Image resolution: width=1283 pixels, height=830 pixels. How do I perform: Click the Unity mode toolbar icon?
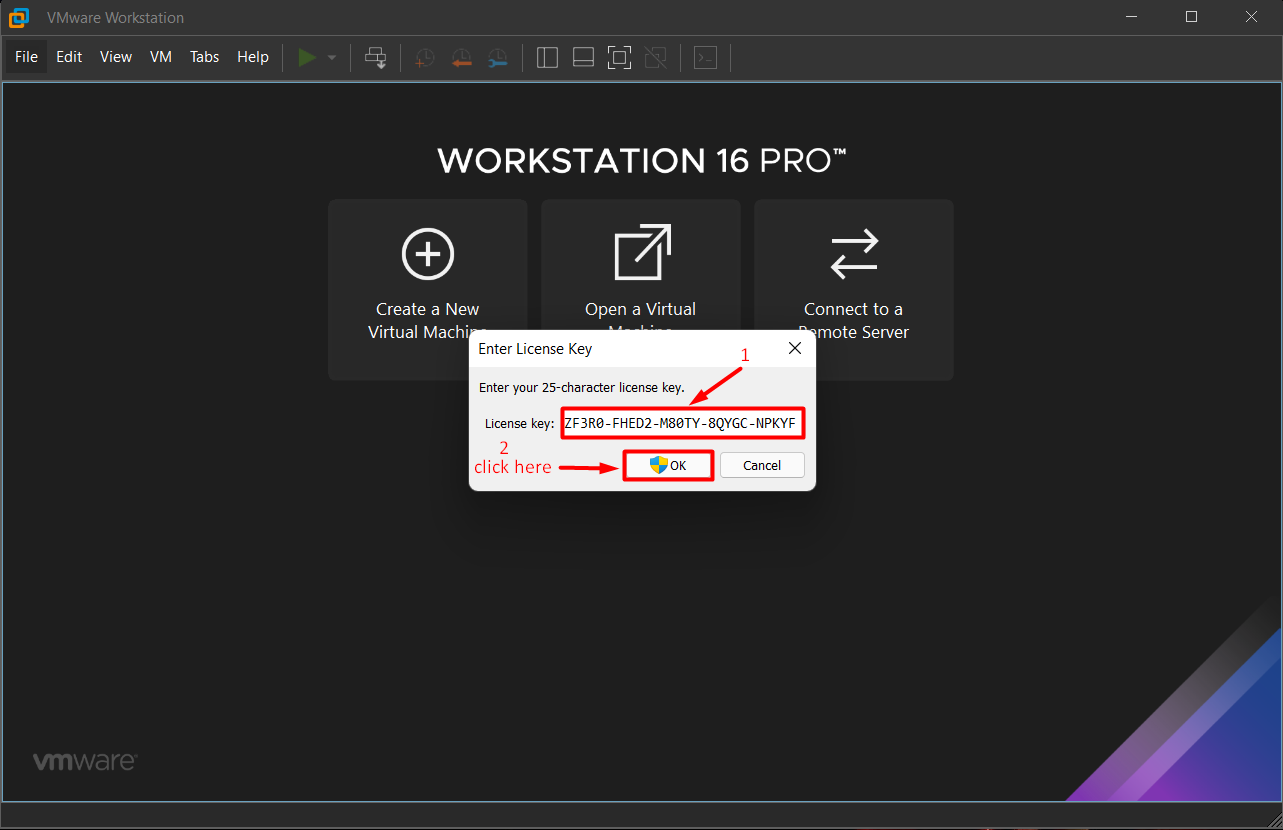point(655,58)
